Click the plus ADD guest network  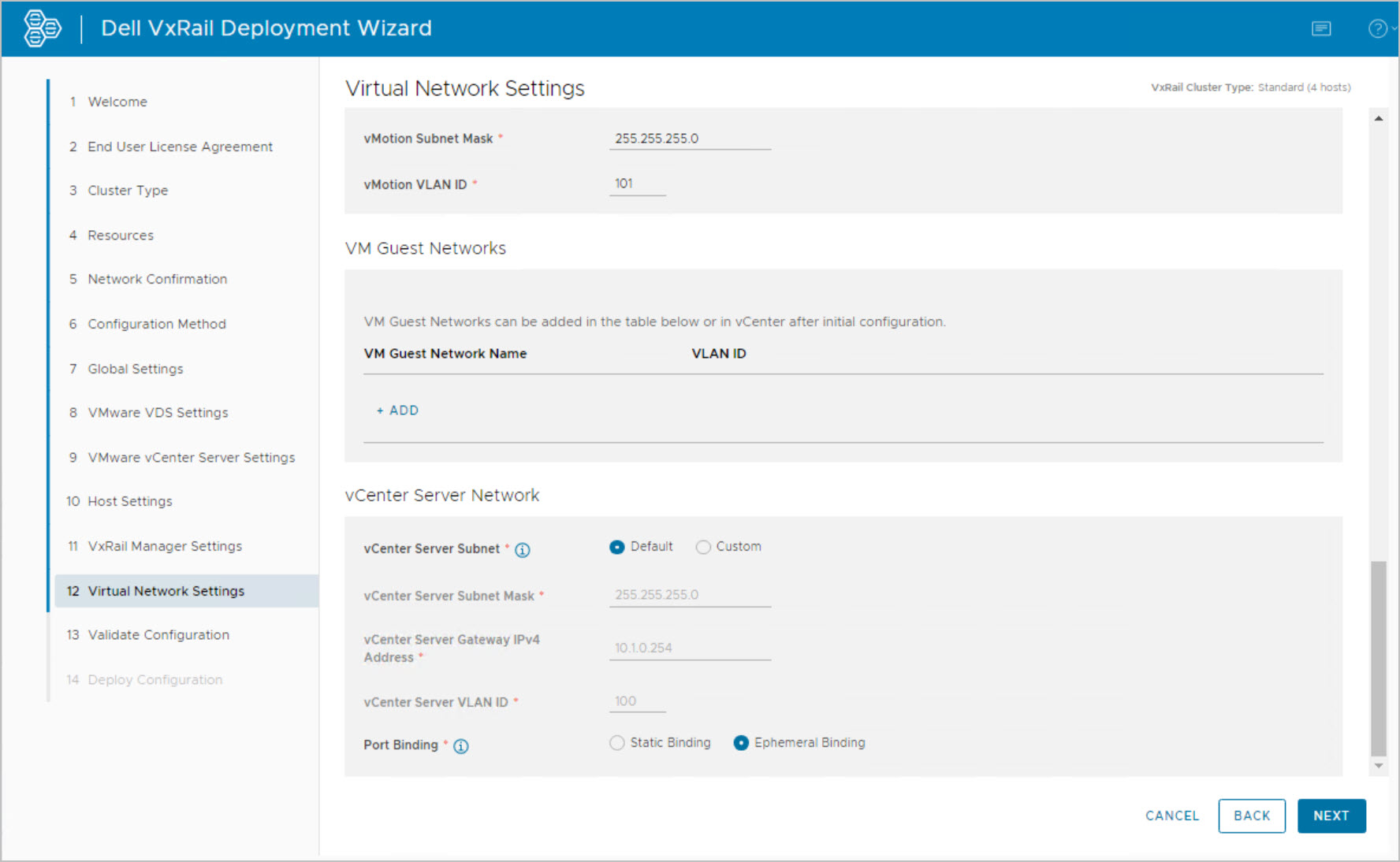click(398, 411)
